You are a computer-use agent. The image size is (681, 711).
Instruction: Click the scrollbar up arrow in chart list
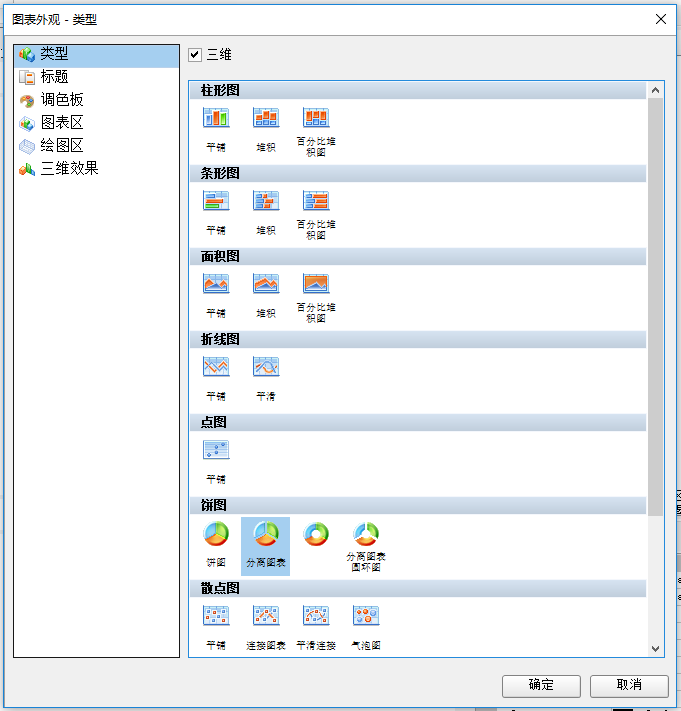pos(656,91)
